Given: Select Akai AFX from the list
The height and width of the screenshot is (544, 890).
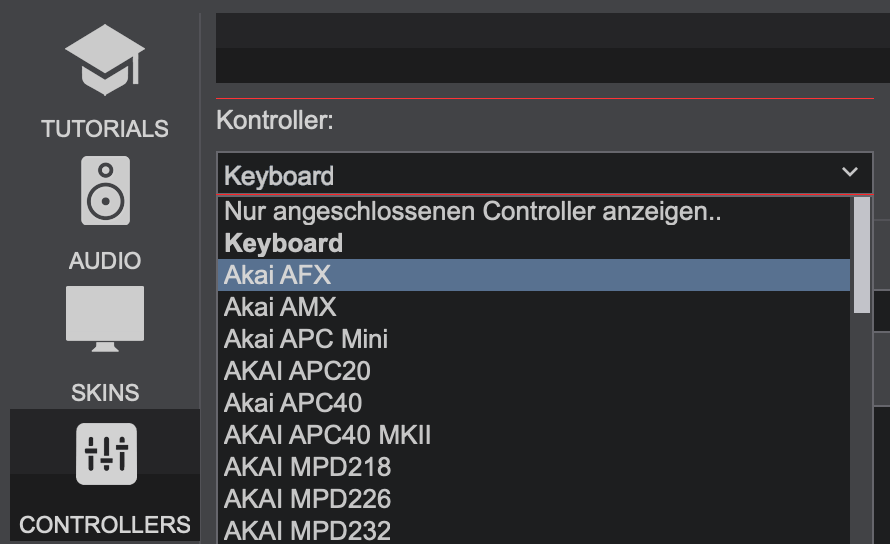Looking at the screenshot, I should pyautogui.click(x=534, y=275).
